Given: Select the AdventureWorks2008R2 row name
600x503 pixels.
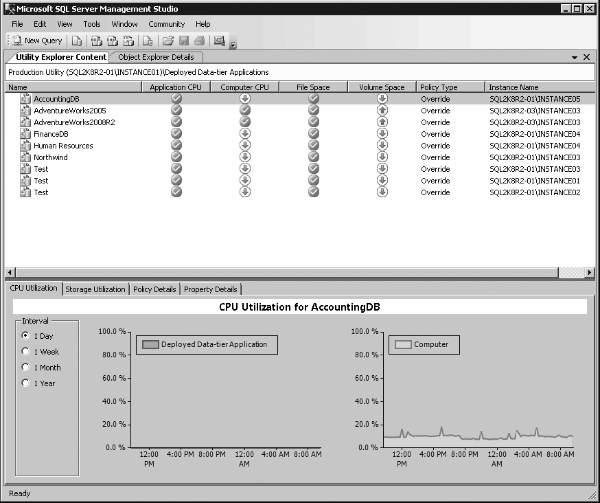Looking at the screenshot, I should [74, 122].
